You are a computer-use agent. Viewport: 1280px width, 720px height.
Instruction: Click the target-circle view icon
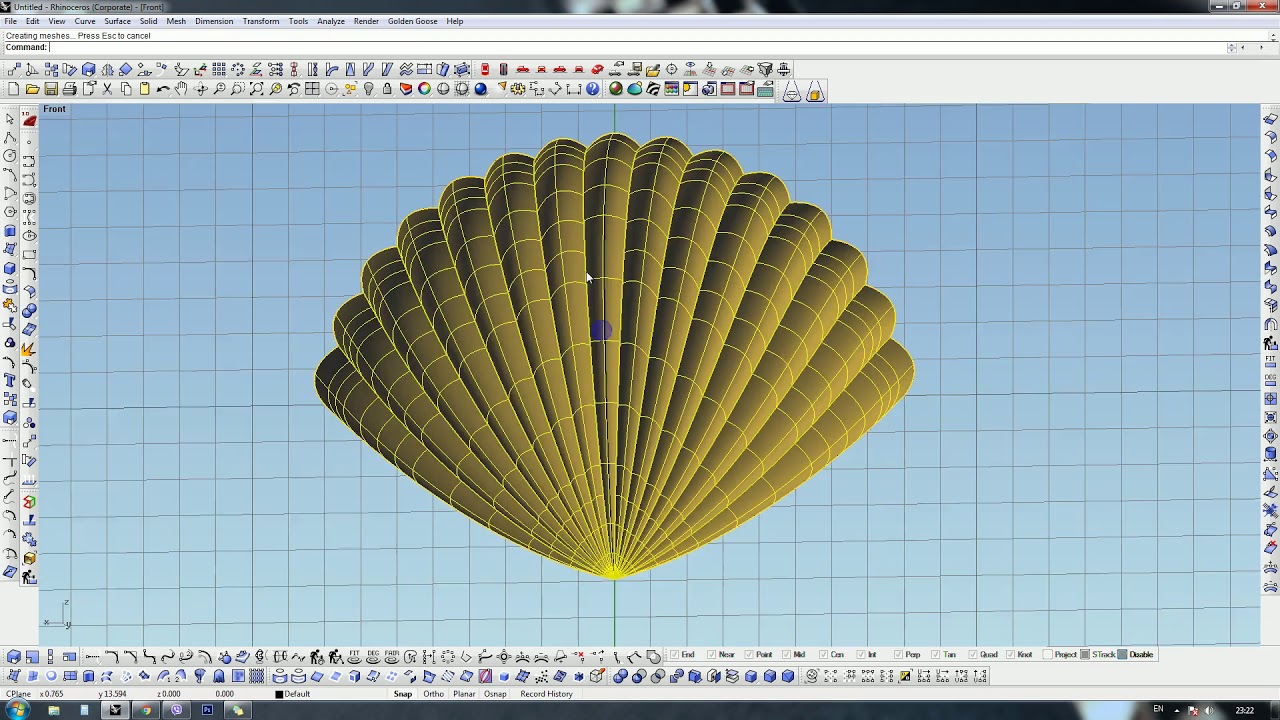click(672, 69)
